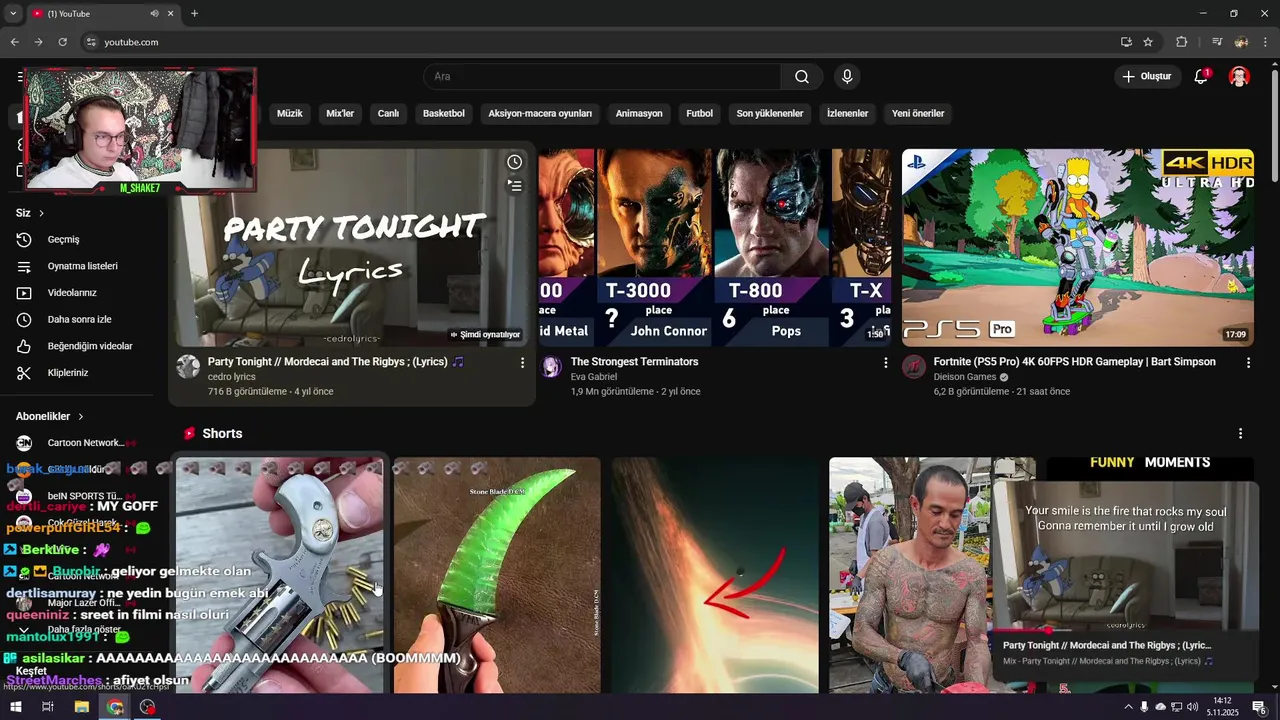Screen dimensions: 1280x720
Task: Open cedro lyrics channel name link
Action: [231, 377]
